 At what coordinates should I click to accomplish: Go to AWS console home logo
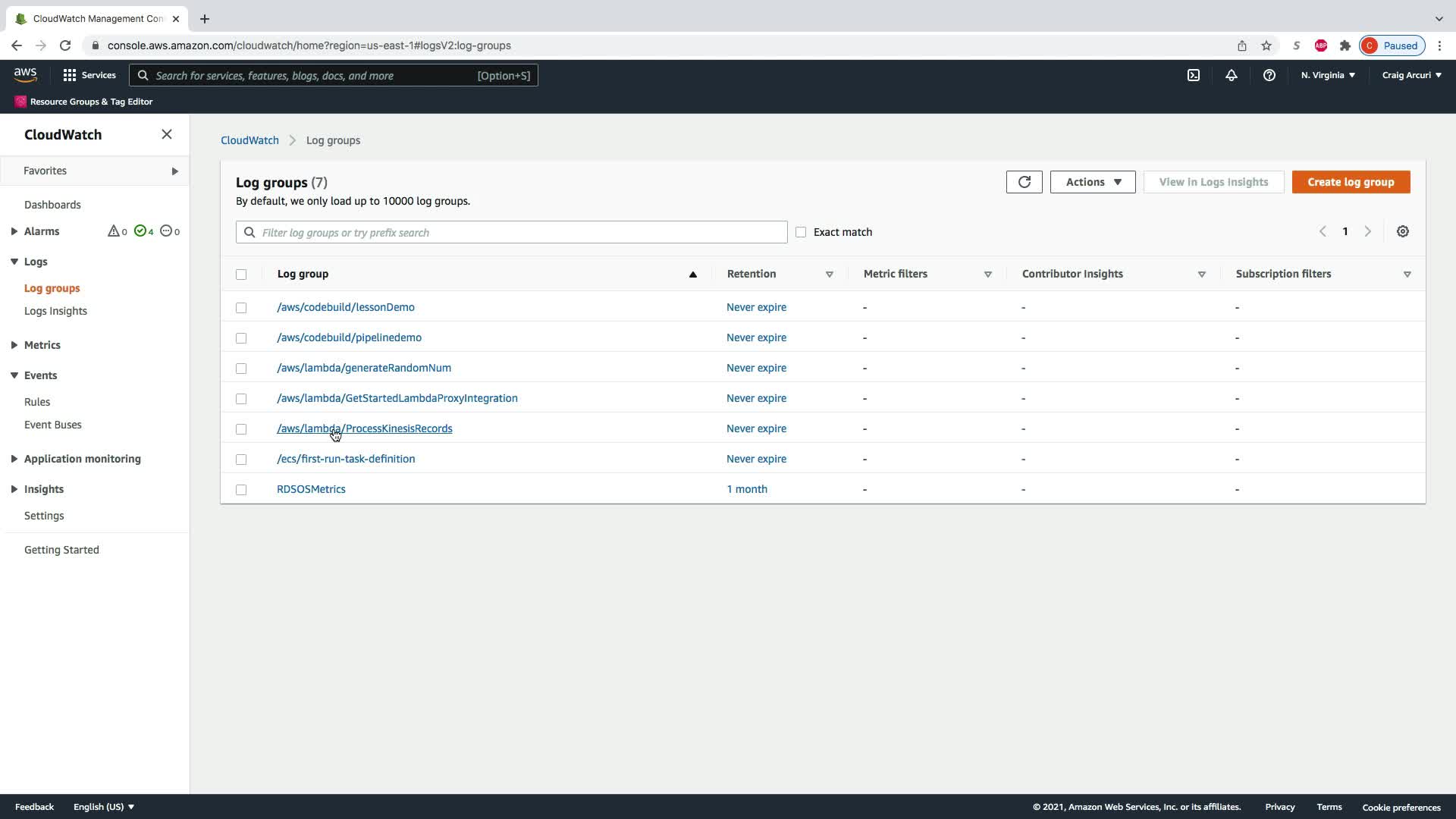25,74
